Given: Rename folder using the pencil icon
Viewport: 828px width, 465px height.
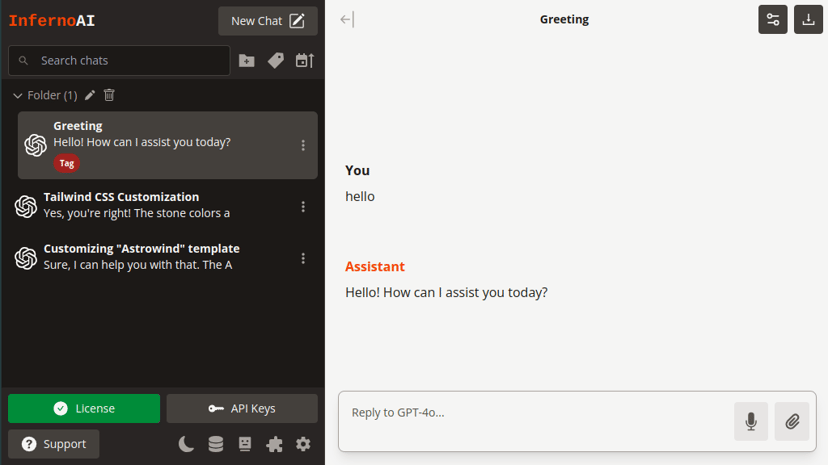Looking at the screenshot, I should click(x=90, y=95).
